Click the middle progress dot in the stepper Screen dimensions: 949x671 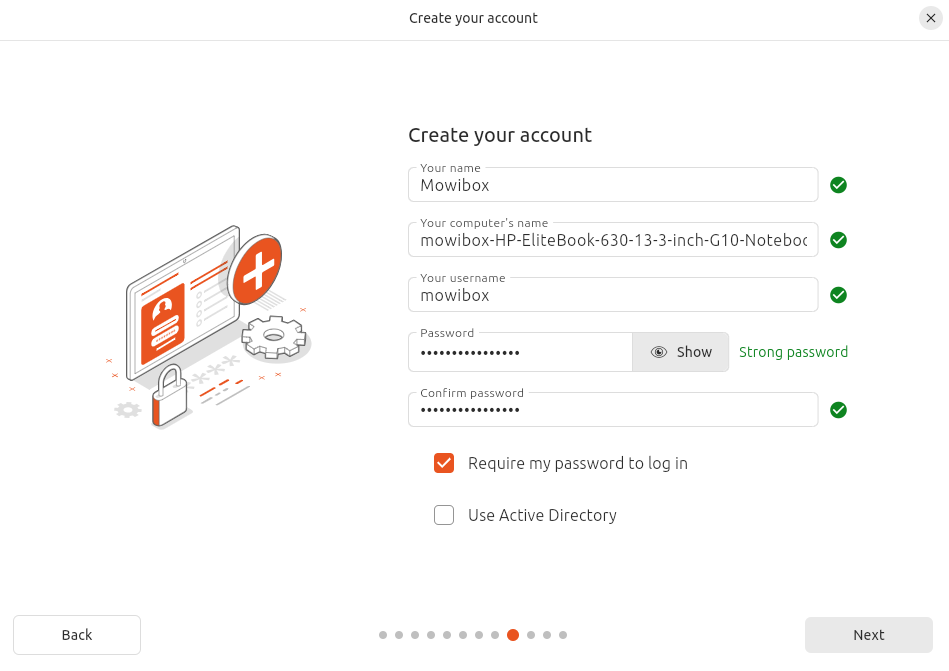coord(472,635)
